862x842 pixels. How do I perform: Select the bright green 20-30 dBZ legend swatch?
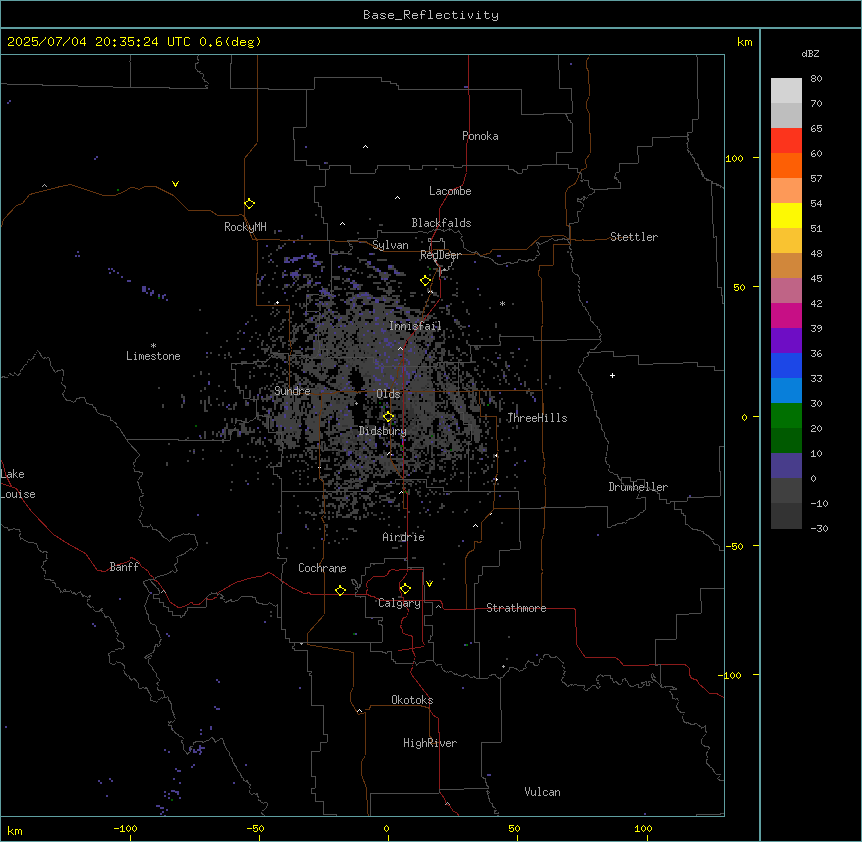[786, 416]
